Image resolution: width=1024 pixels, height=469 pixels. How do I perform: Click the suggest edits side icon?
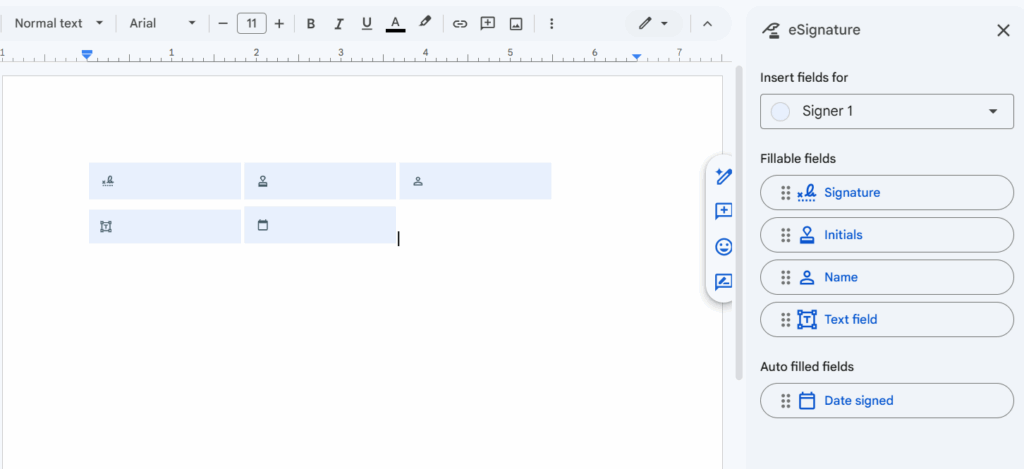723,282
